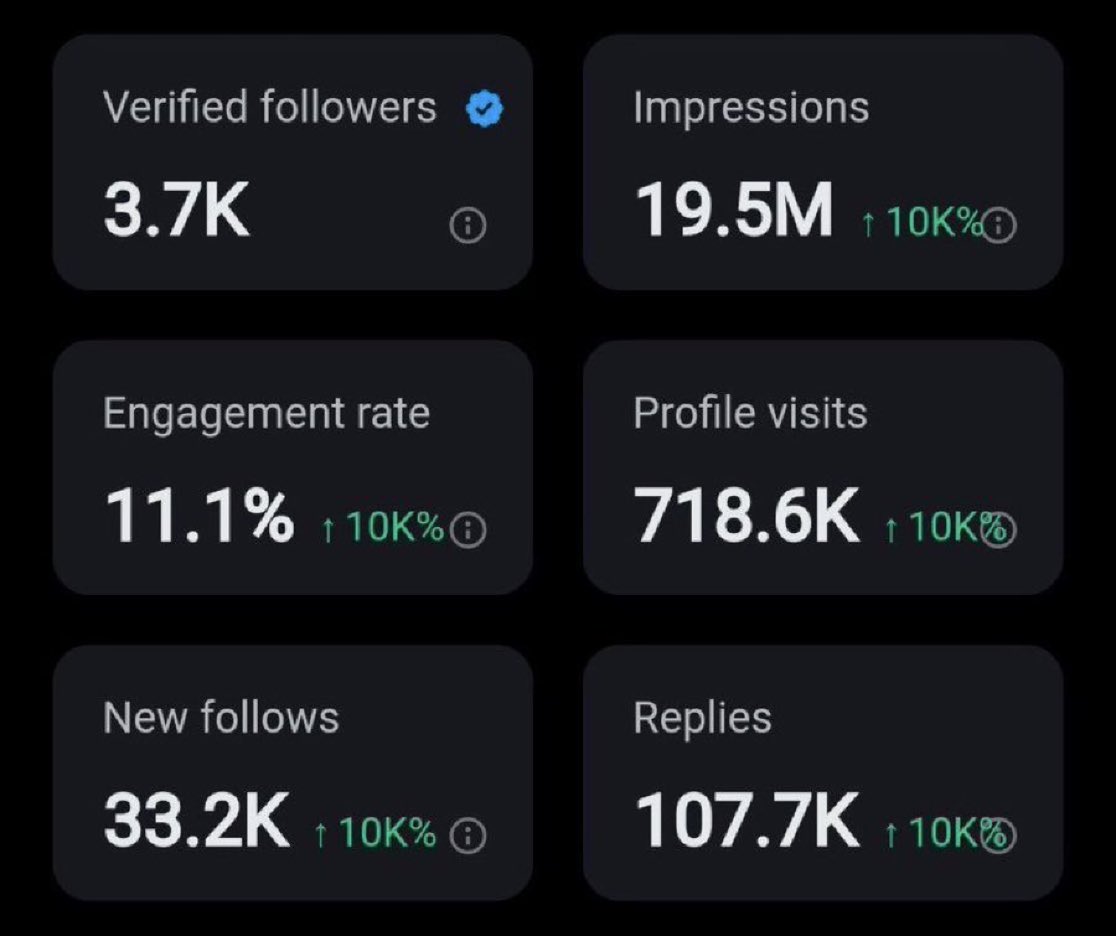
Task: Click the Impressions card title
Action: [751, 109]
